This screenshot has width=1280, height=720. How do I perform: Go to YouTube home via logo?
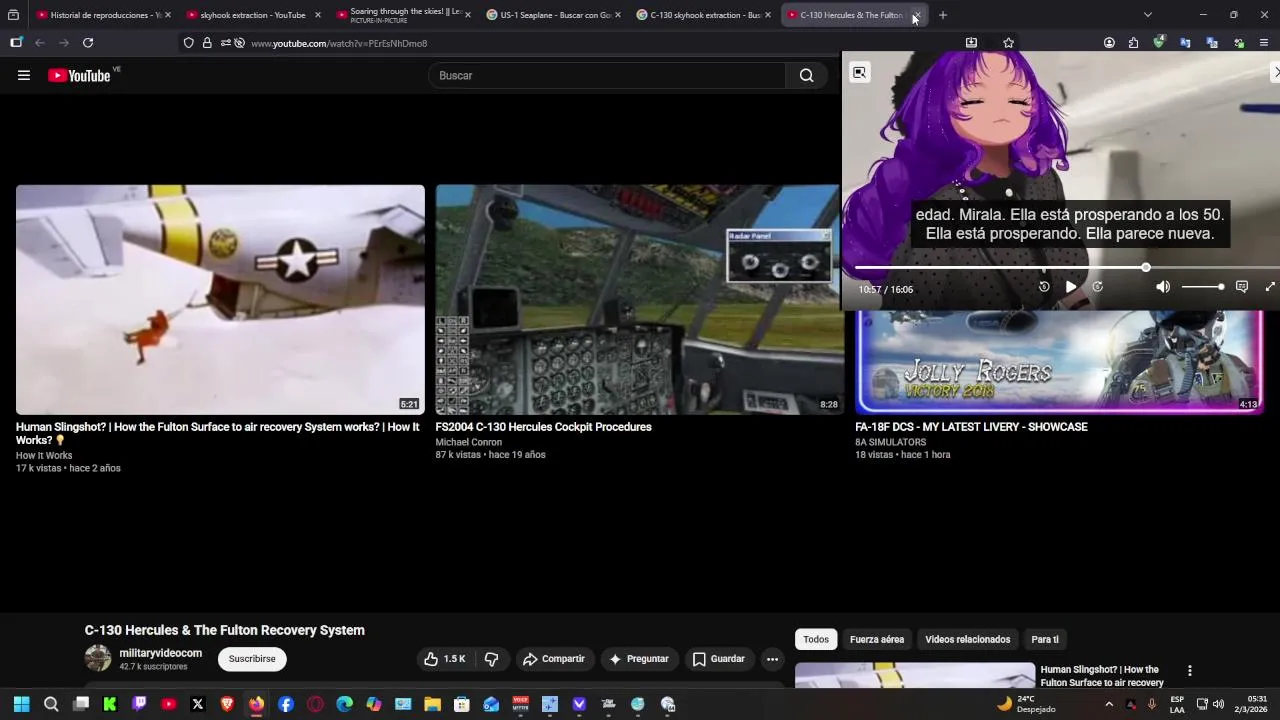pyautogui.click(x=79, y=75)
